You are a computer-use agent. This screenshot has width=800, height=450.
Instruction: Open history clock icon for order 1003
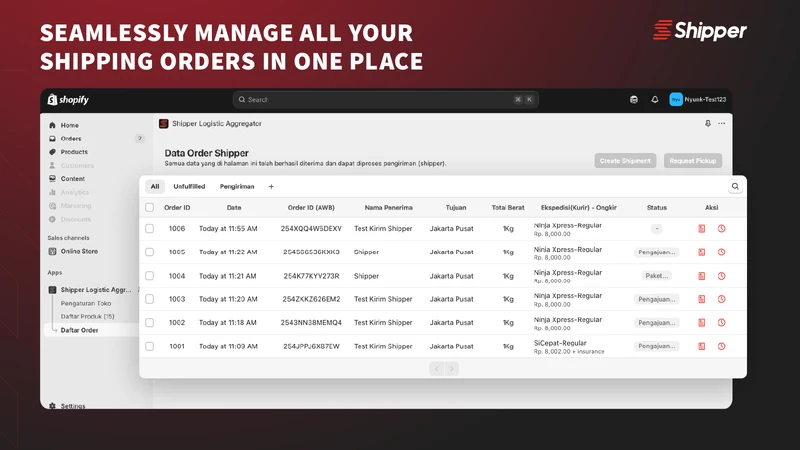point(721,299)
